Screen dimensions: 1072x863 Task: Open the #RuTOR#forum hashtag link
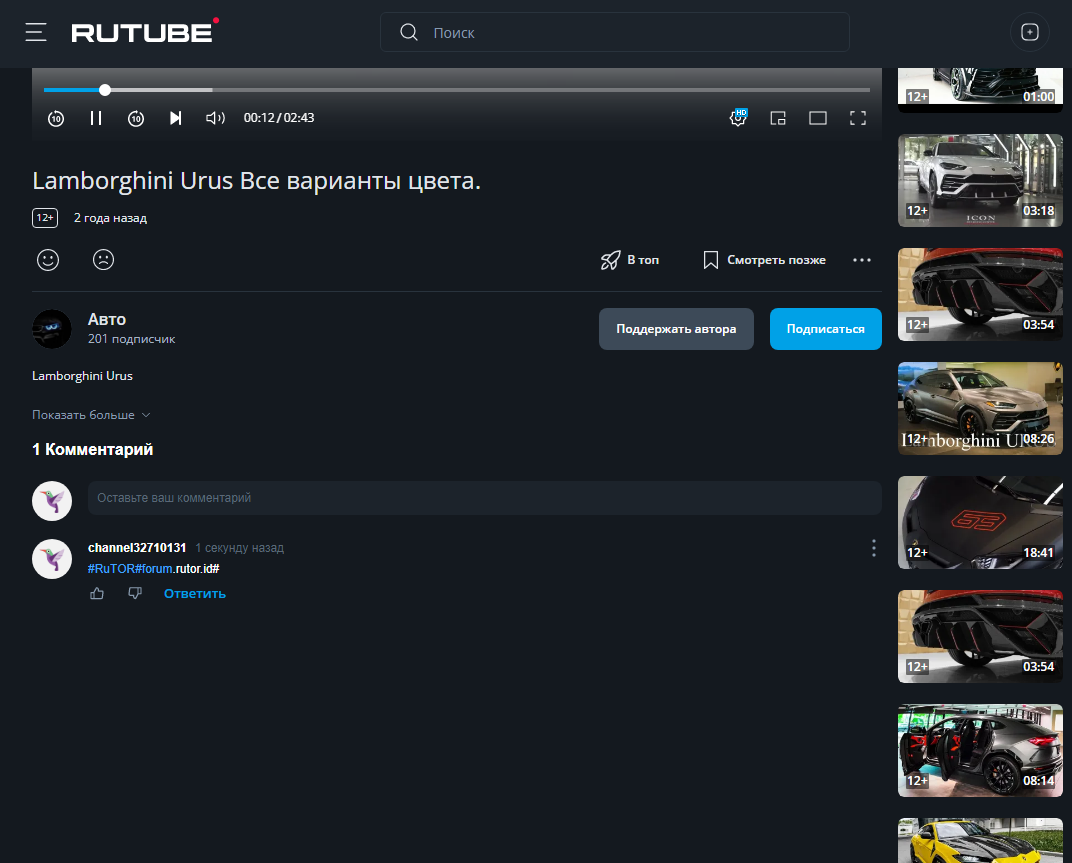pos(130,569)
